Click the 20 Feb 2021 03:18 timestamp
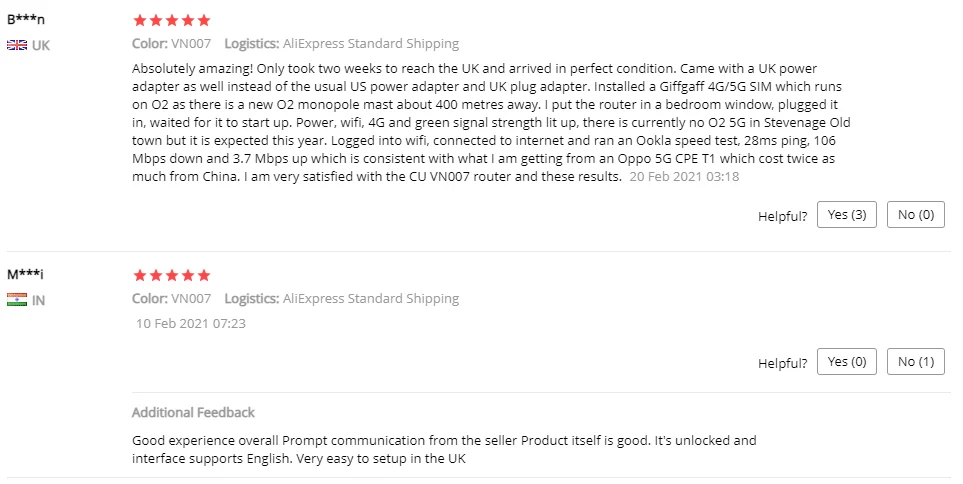This screenshot has height=484, width=963. click(x=684, y=177)
